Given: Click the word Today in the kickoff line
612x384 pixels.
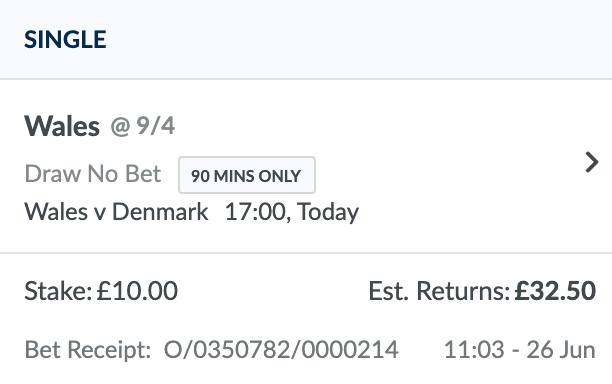Looking at the screenshot, I should tap(328, 213).
